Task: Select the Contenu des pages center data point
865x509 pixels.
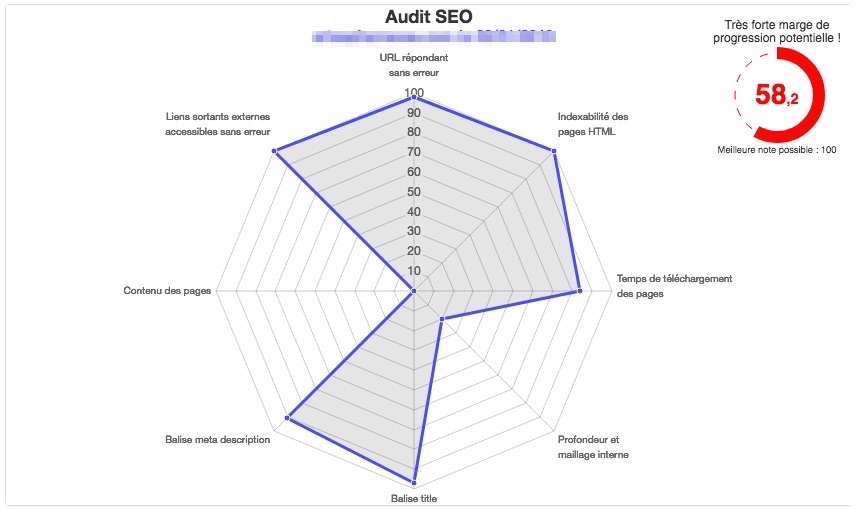Action: (413, 291)
